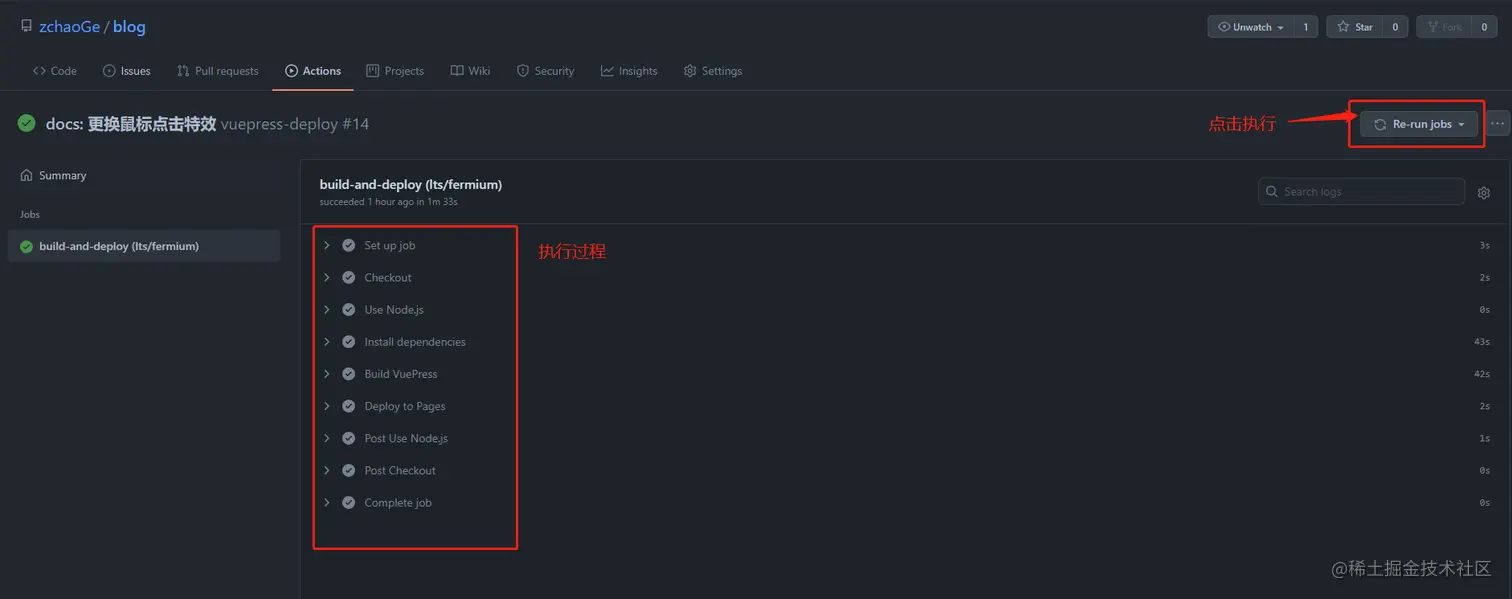Click the Deploy to Pages step label
This screenshot has height=599, width=1512.
coord(405,406)
